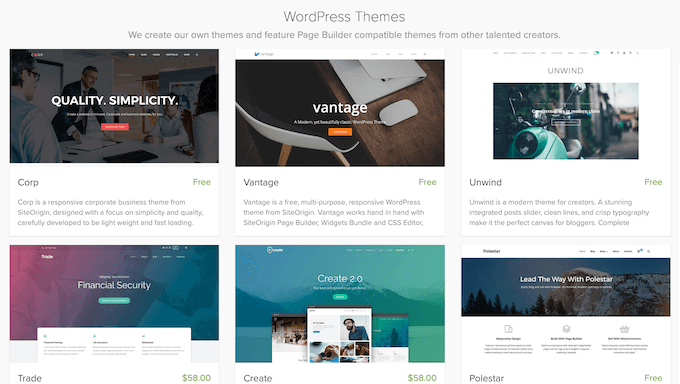Click the subtitle 'We create our own themes'
680x384 pixels.
tap(344, 35)
